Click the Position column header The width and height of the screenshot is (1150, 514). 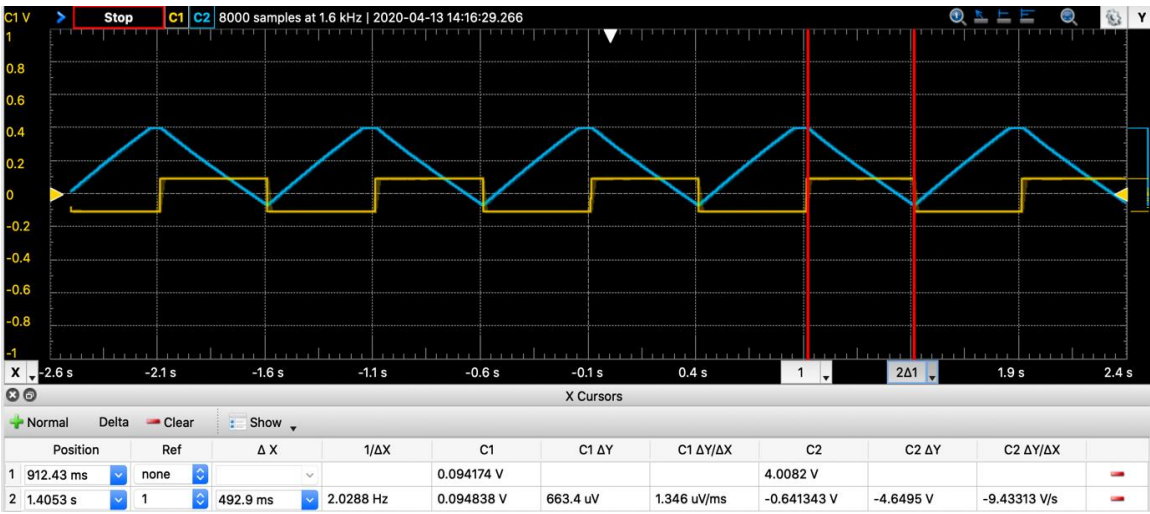(x=76, y=449)
